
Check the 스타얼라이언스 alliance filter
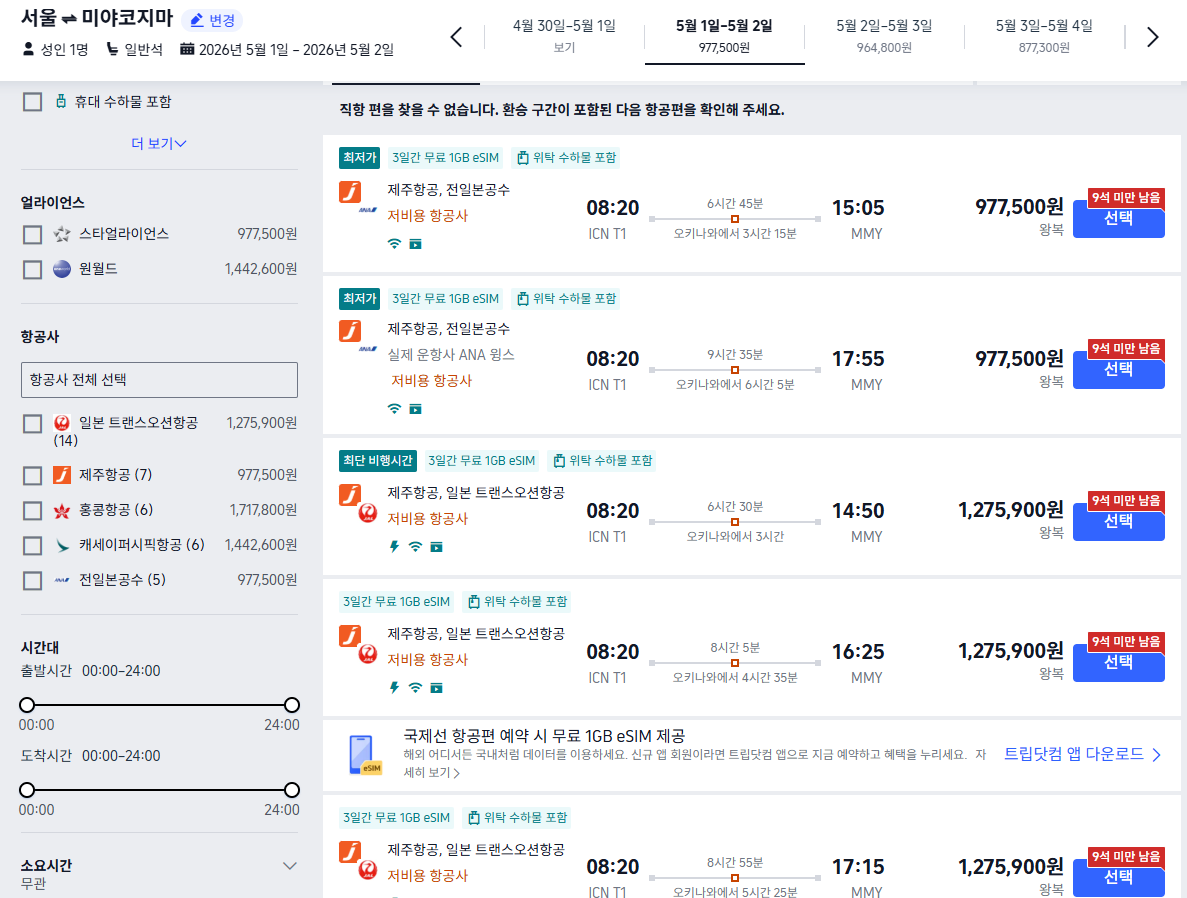click(x=33, y=235)
